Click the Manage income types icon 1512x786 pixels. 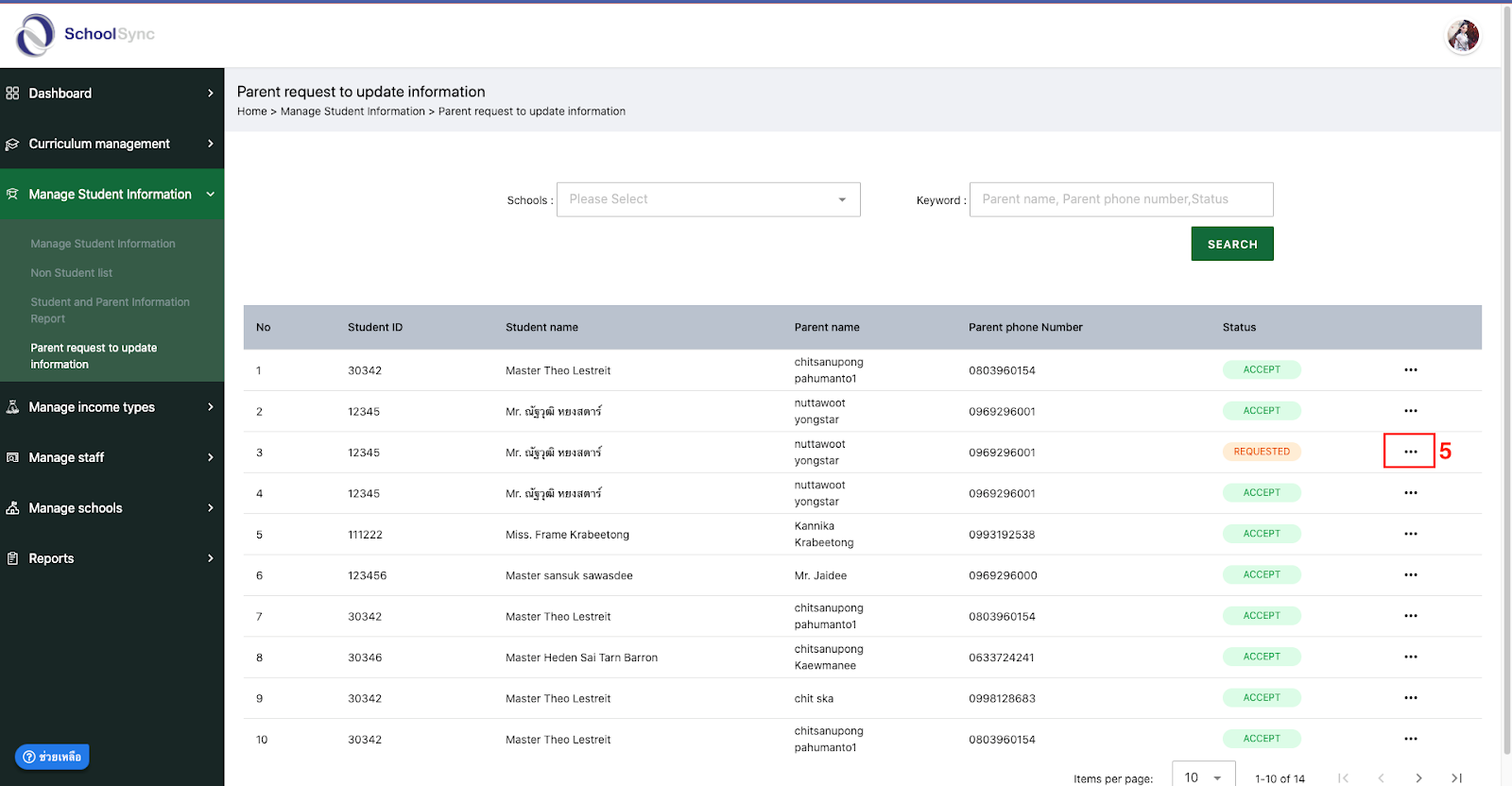point(12,407)
